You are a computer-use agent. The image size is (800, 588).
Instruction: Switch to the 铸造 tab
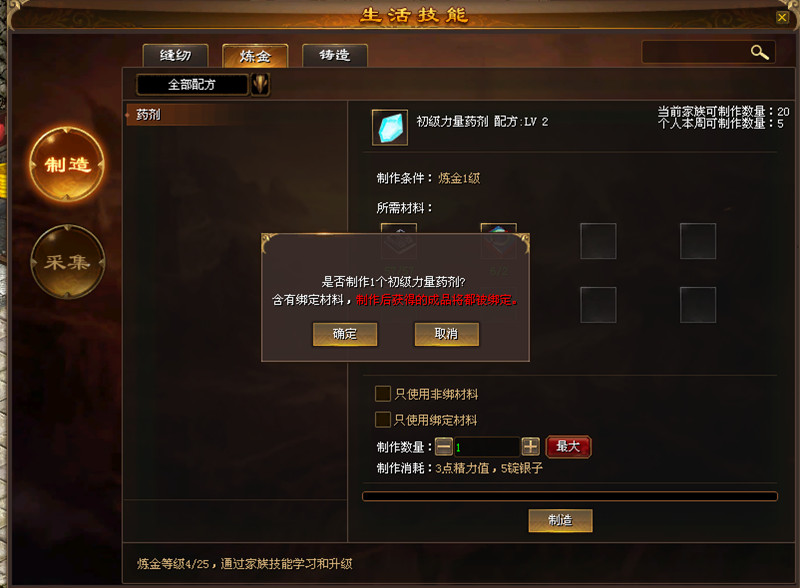click(335, 55)
